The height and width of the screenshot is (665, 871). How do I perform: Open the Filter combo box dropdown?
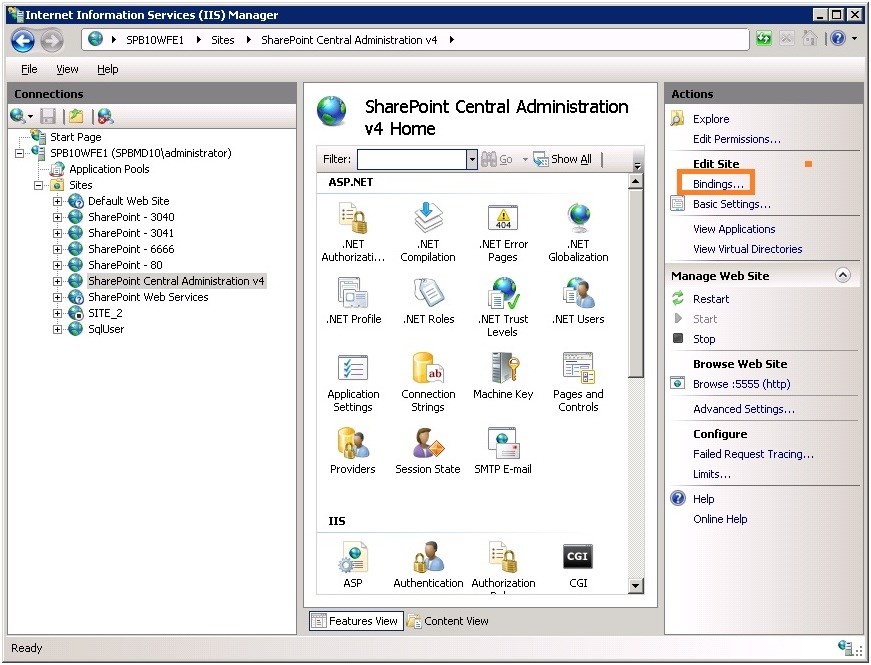point(472,159)
